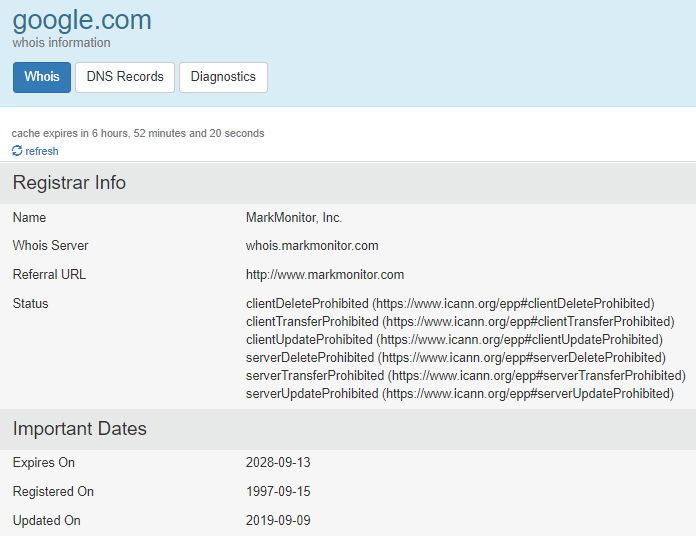Click the Status label

30,303
